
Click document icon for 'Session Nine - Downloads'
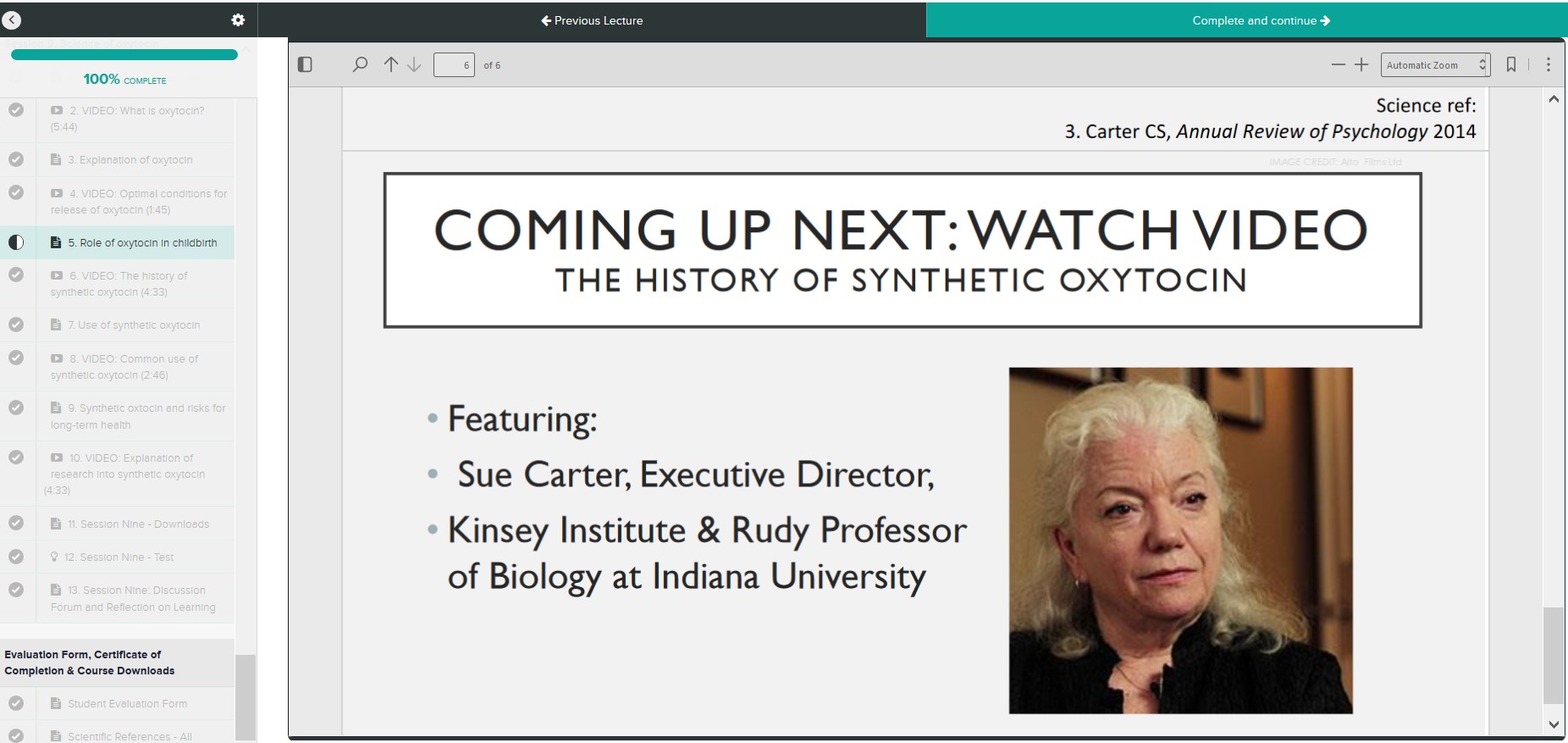56,524
